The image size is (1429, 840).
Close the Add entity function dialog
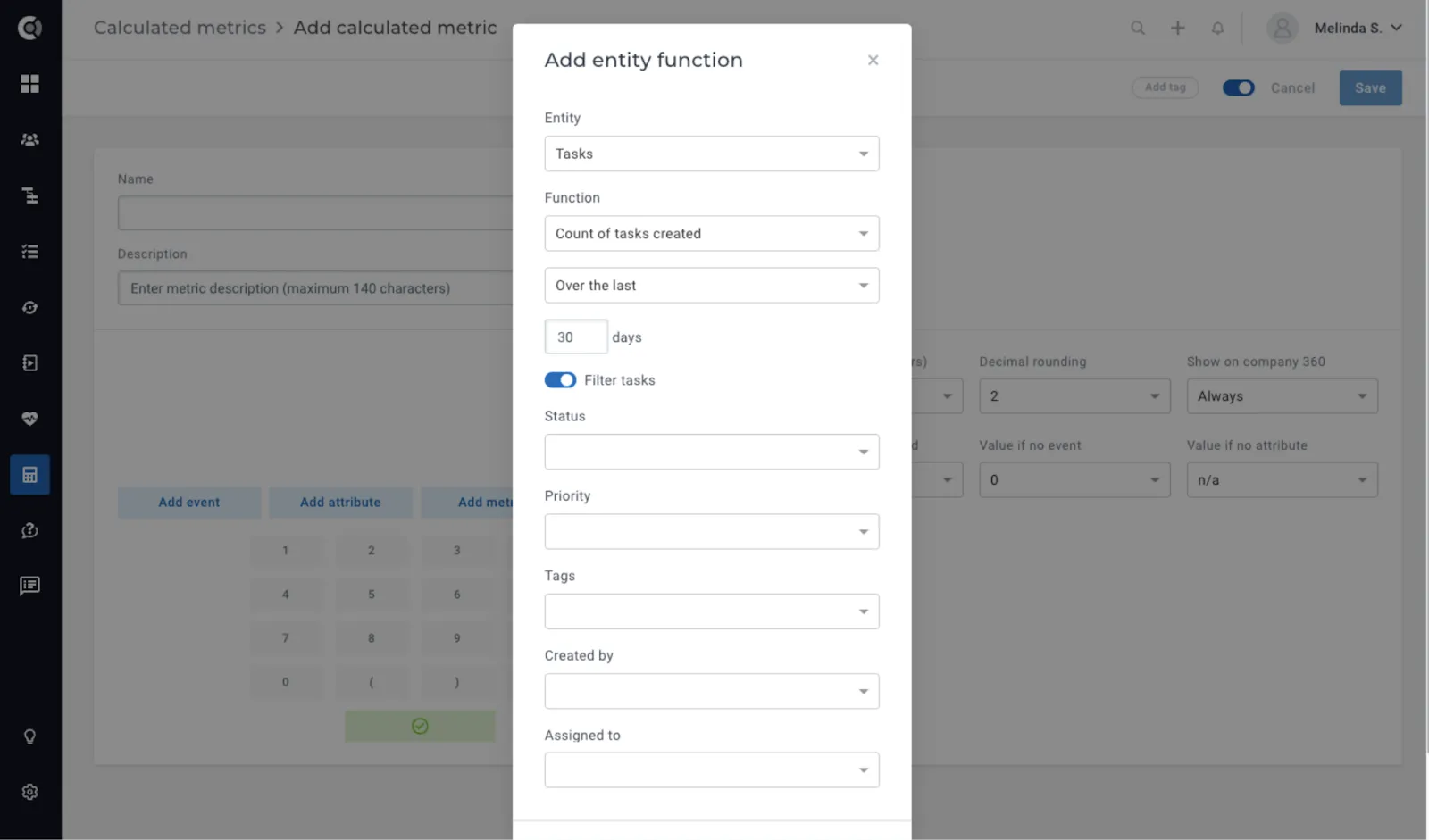pos(873,60)
